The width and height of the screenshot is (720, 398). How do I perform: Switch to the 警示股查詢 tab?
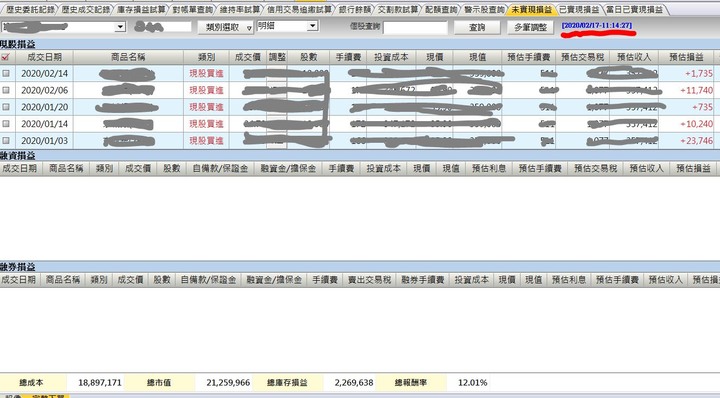(484, 9)
